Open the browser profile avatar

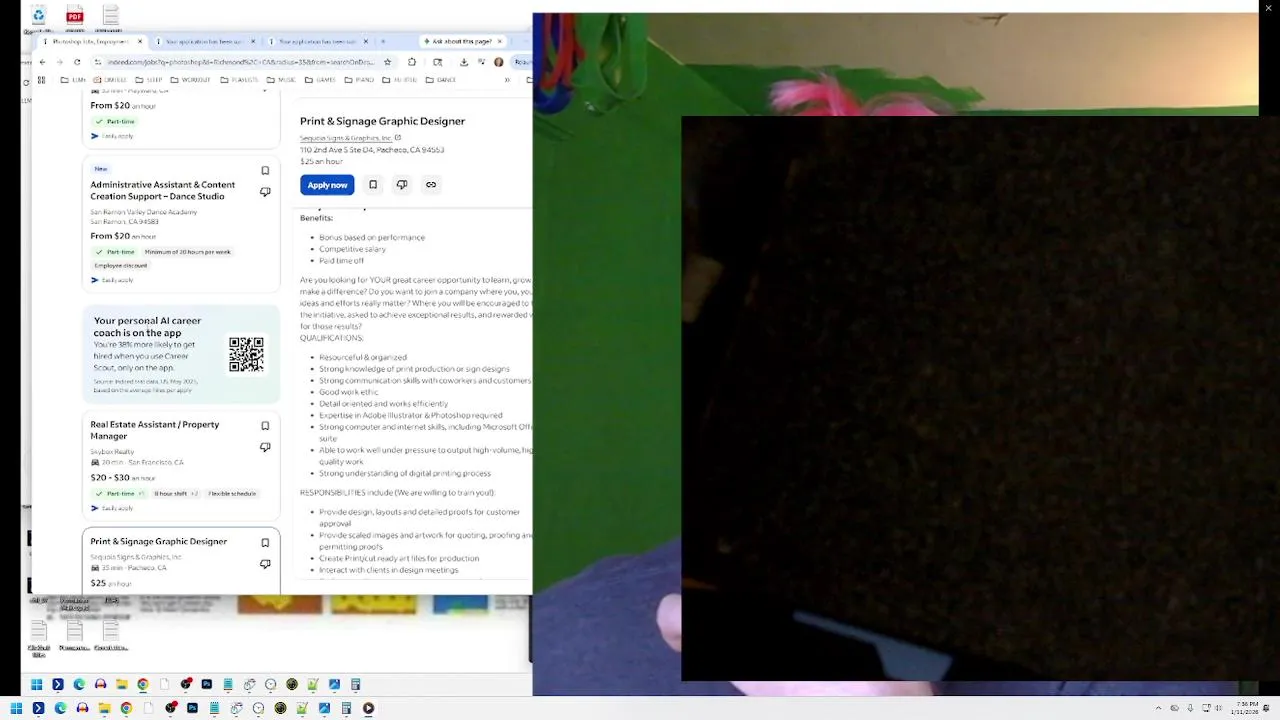click(x=499, y=62)
